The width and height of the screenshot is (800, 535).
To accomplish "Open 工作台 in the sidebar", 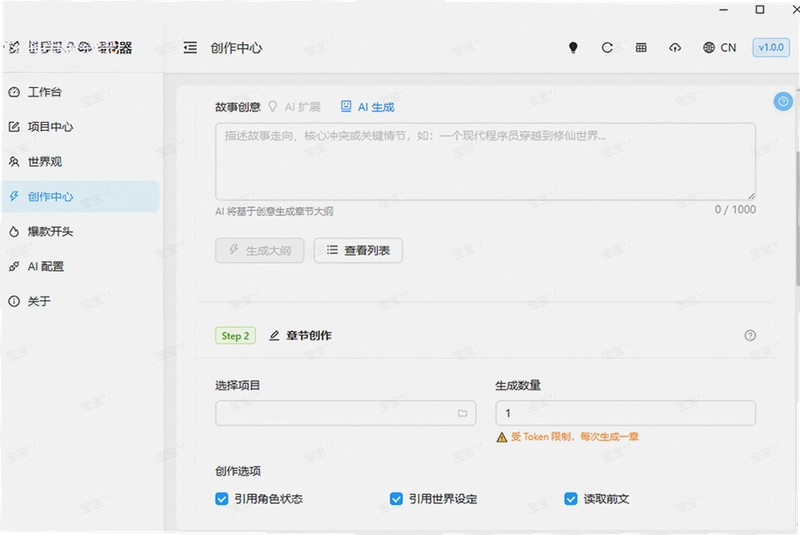I will click(81, 92).
